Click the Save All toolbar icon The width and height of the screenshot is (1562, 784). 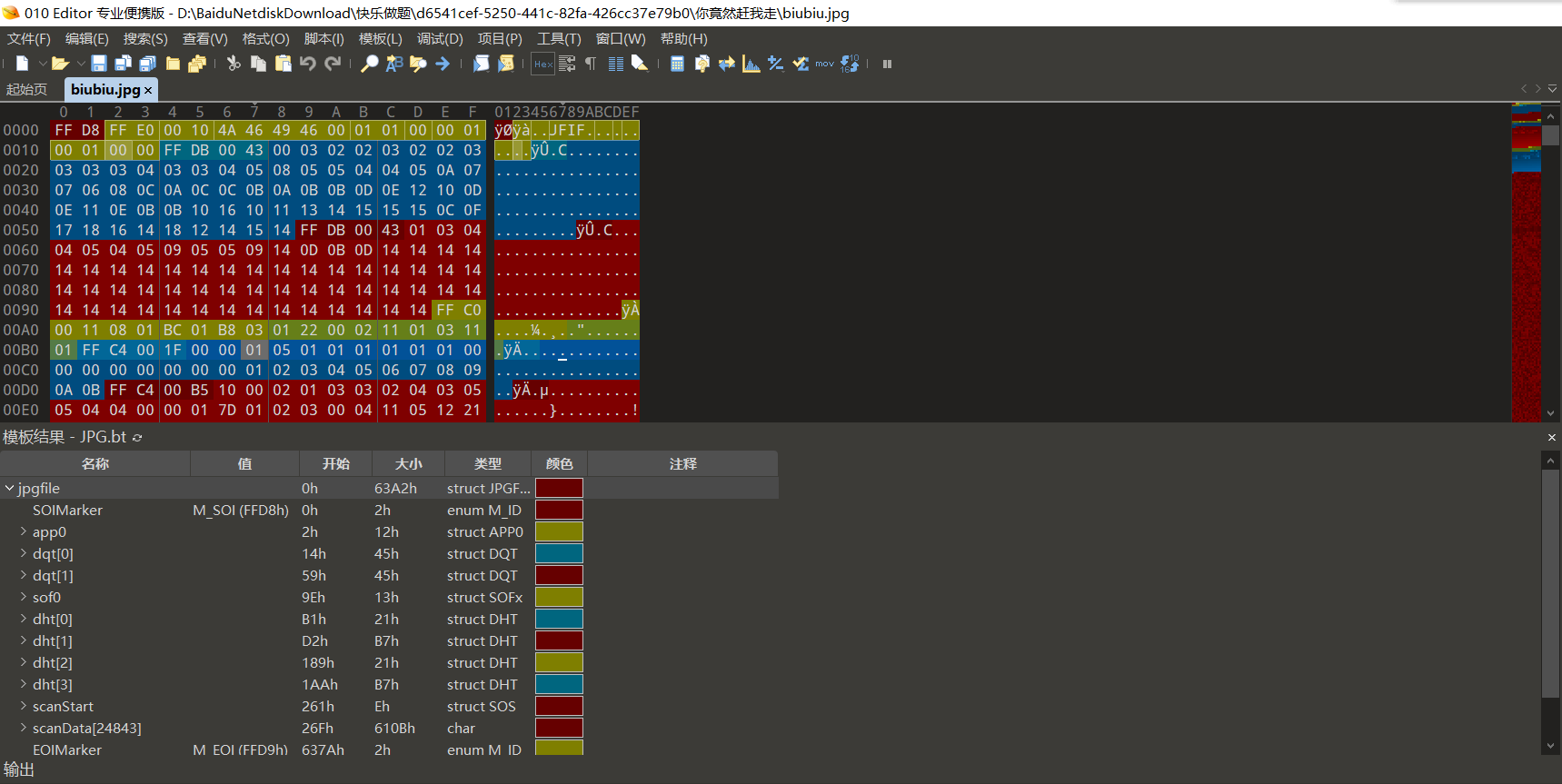[x=148, y=64]
